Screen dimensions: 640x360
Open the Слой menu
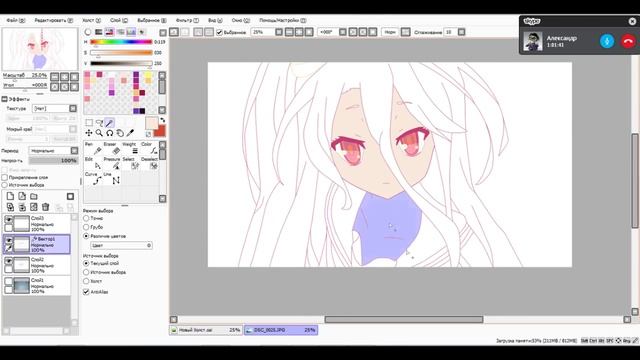point(118,20)
